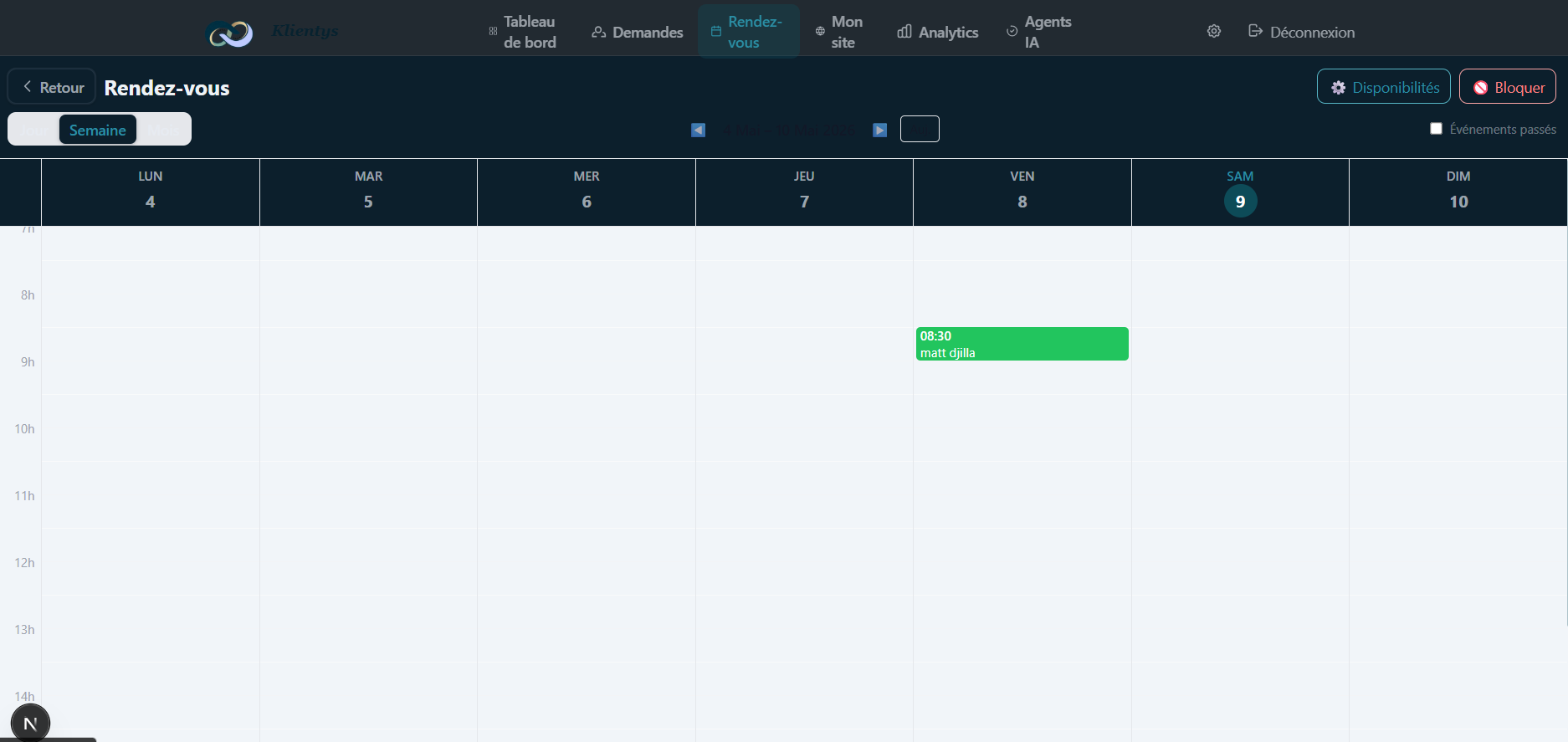1568x742 pixels.
Task: Open settings with the gear icon
Action: pos(1214,31)
